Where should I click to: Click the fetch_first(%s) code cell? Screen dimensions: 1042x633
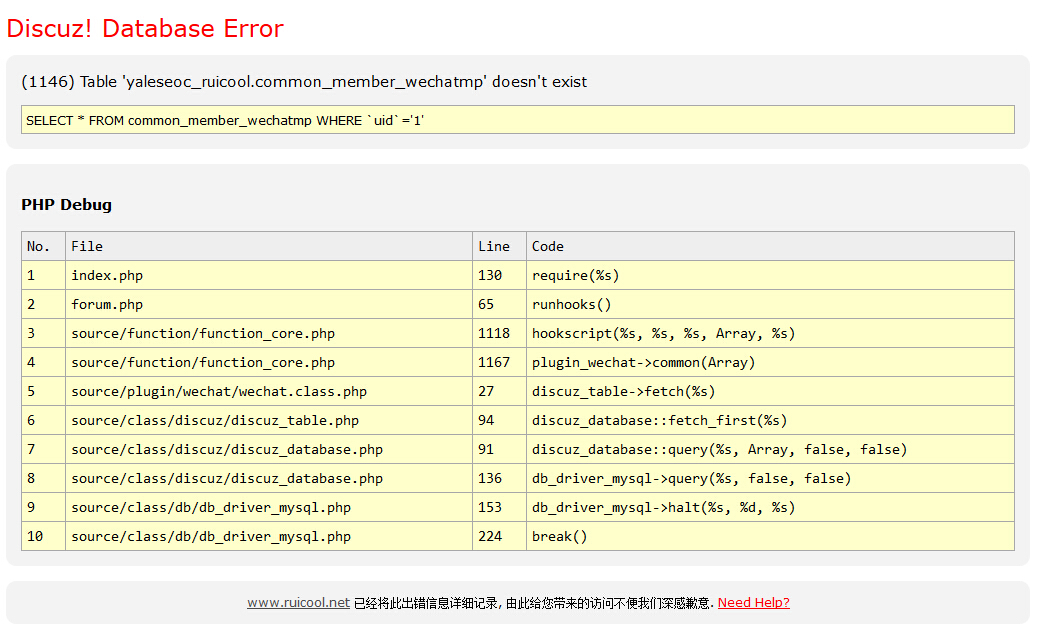770,420
